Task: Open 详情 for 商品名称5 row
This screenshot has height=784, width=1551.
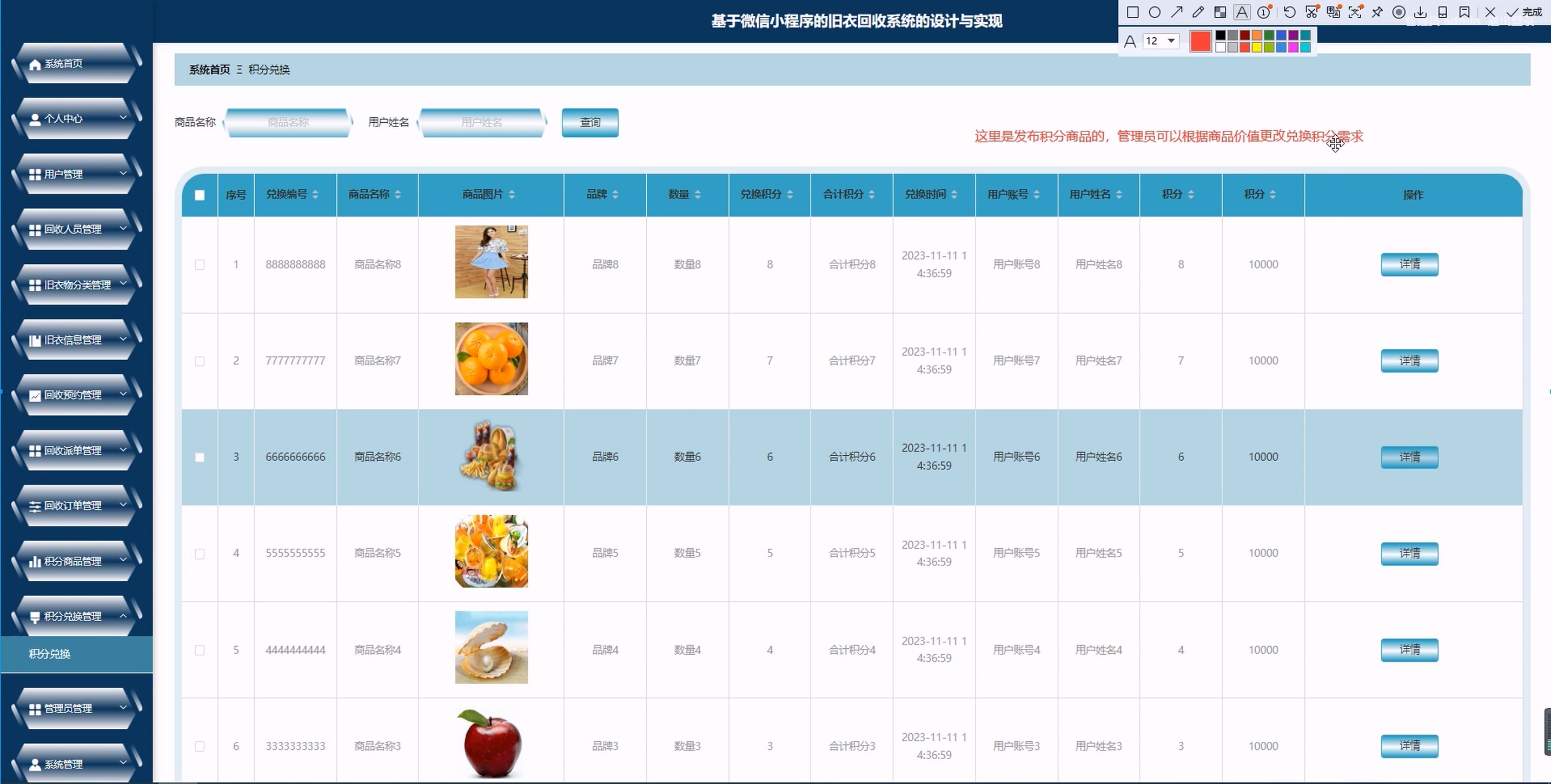Action: coord(1409,553)
